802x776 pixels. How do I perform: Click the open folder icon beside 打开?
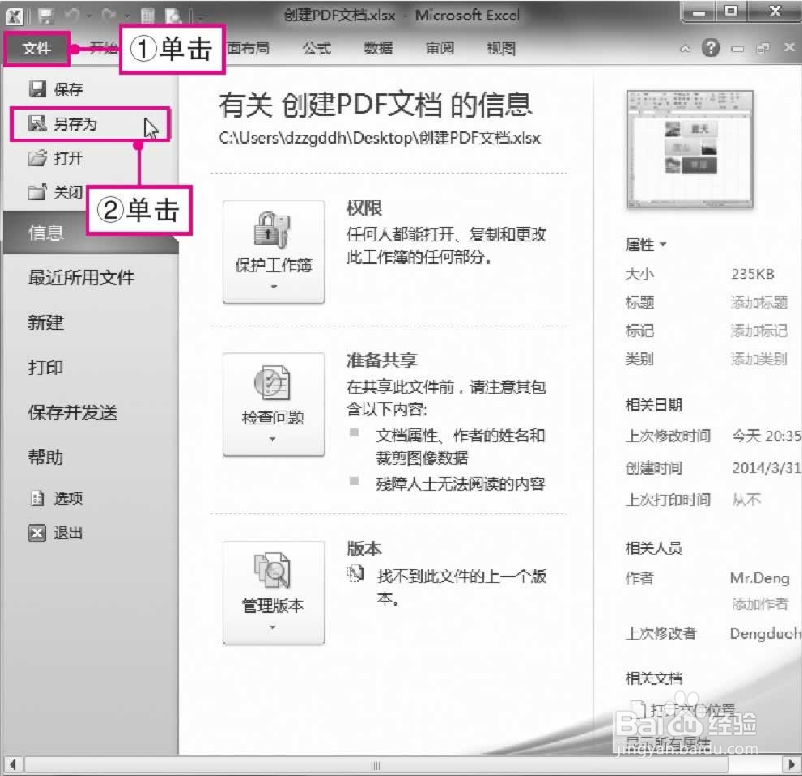pyautogui.click(x=37, y=158)
